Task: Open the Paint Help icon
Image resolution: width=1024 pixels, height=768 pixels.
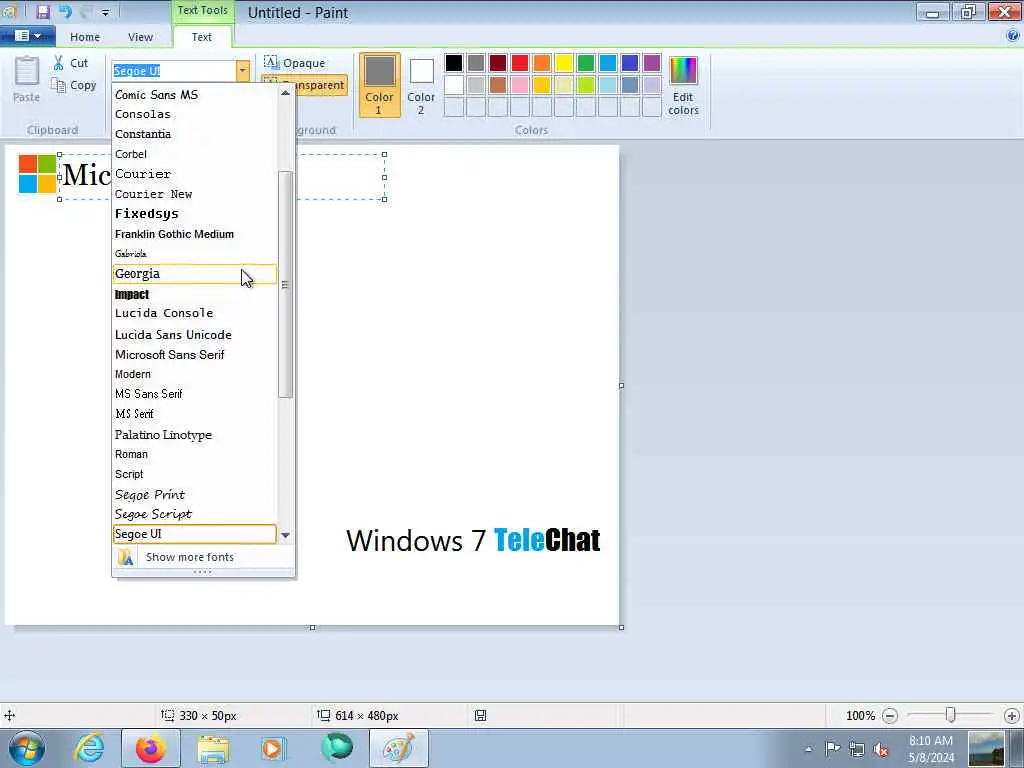Action: point(1013,36)
